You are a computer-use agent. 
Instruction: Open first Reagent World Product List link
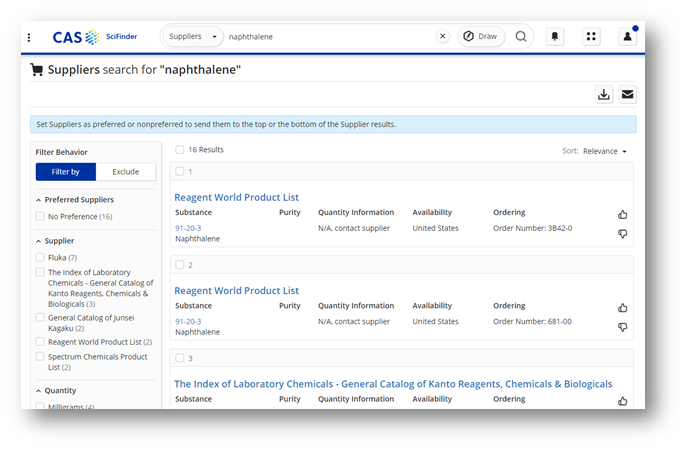point(237,198)
